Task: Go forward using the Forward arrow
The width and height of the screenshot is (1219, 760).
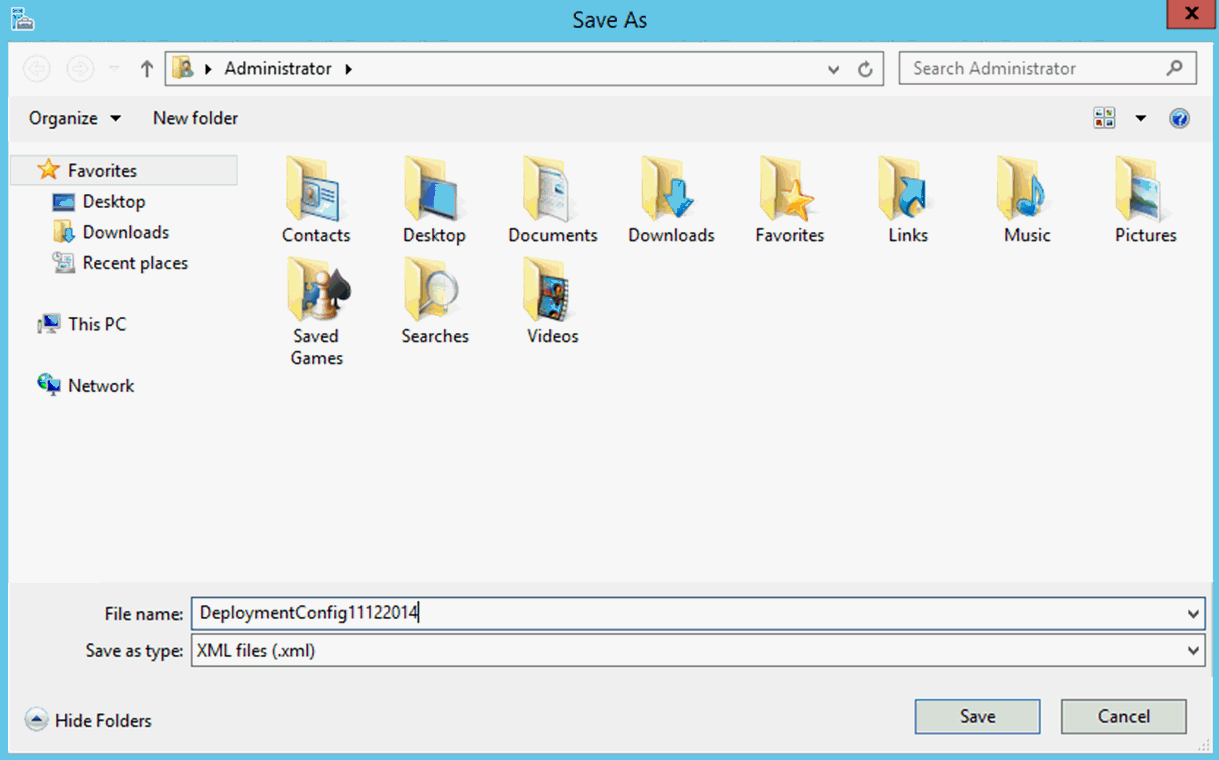Action: point(80,68)
